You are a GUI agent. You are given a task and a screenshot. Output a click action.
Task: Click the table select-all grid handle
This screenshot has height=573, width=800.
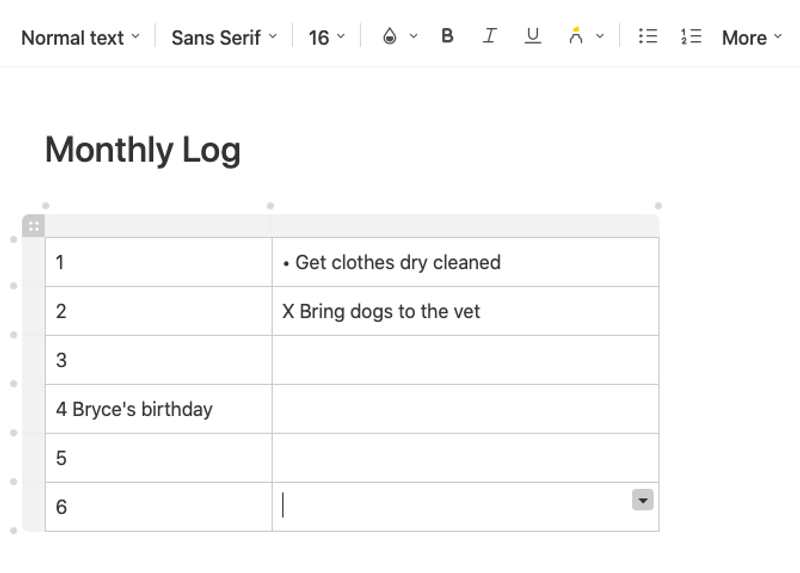click(x=33, y=226)
